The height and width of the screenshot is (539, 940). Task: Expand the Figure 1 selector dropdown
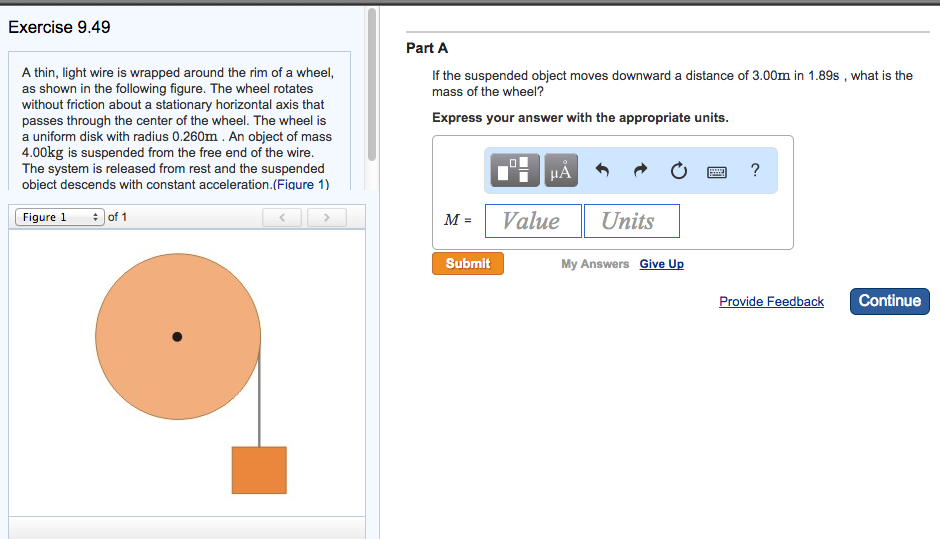click(59, 217)
